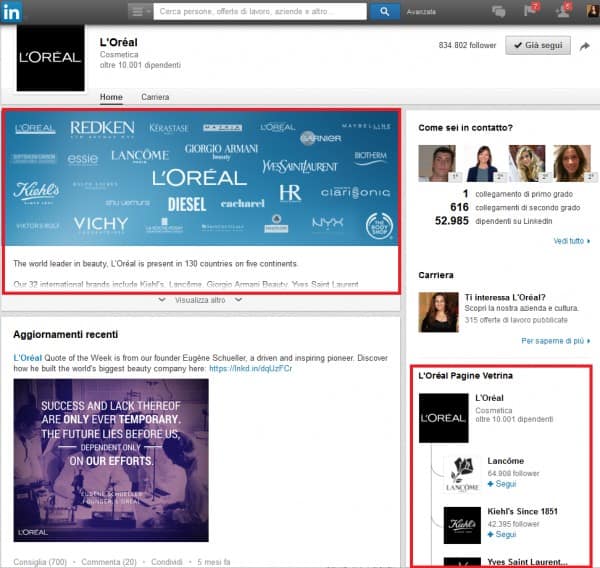Click Ti interessa L'Oréal? heading

point(505,297)
